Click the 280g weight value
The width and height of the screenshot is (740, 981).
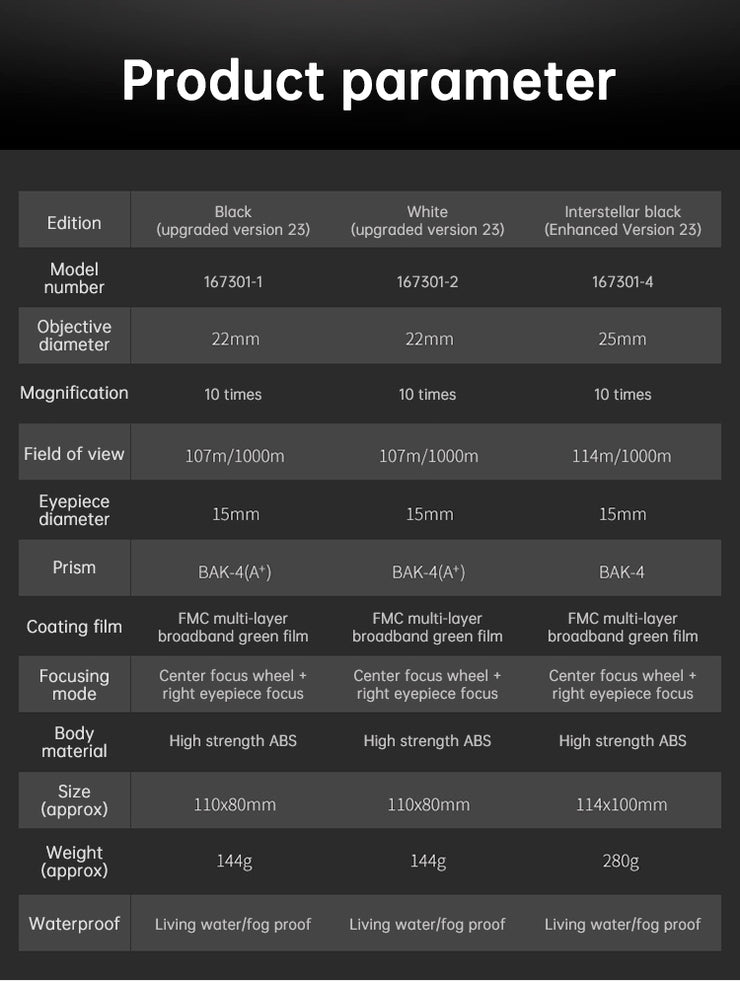point(622,861)
